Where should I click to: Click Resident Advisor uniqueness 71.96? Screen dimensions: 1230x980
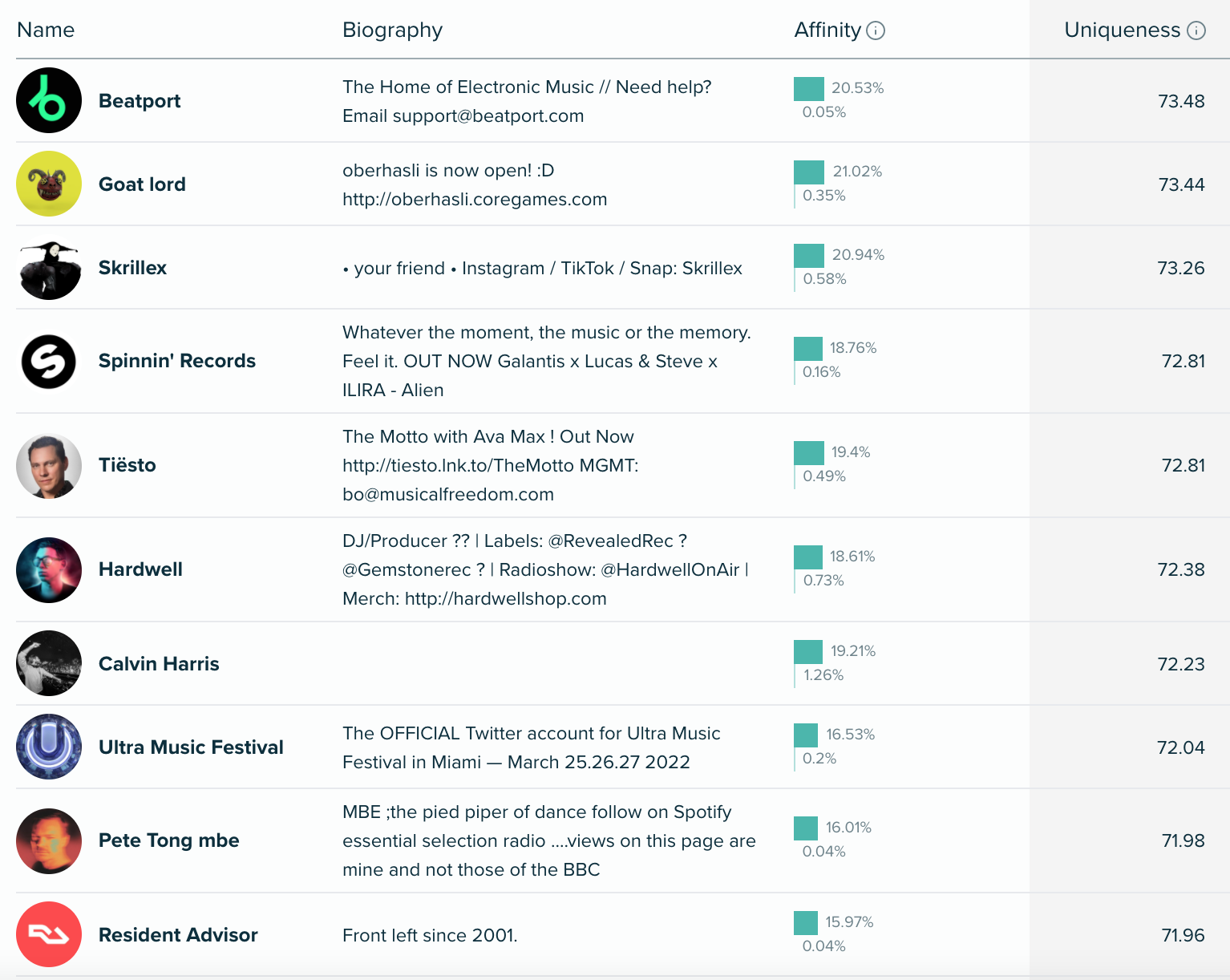[1183, 935]
